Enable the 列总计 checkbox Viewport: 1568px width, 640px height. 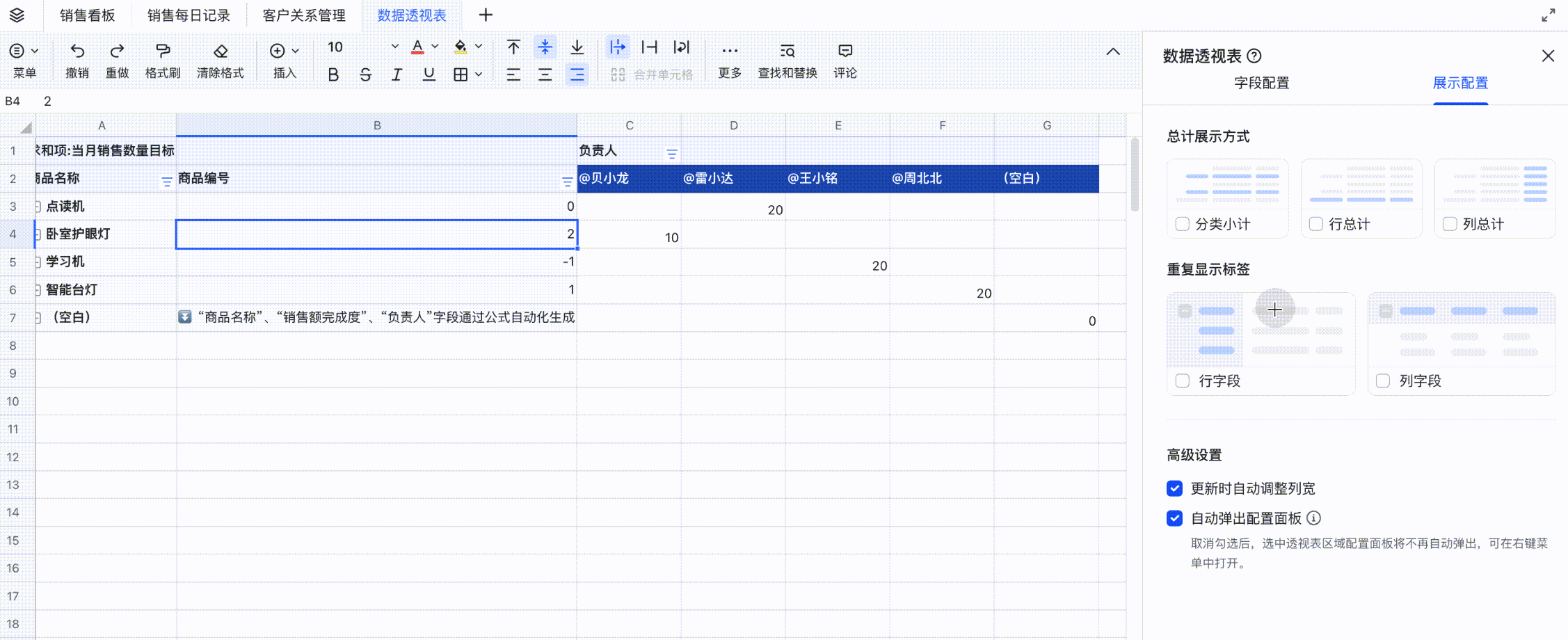(1450, 224)
